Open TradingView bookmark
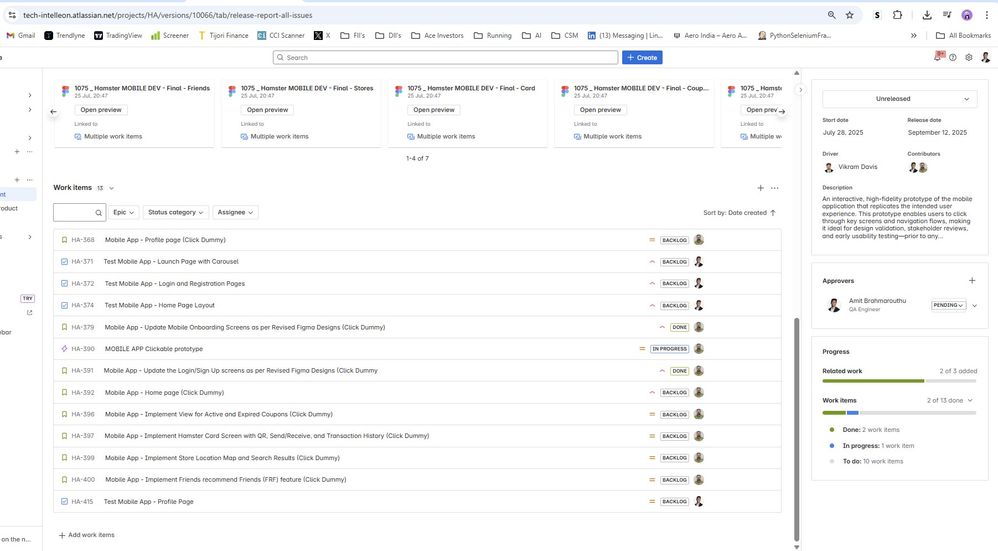 (118, 36)
